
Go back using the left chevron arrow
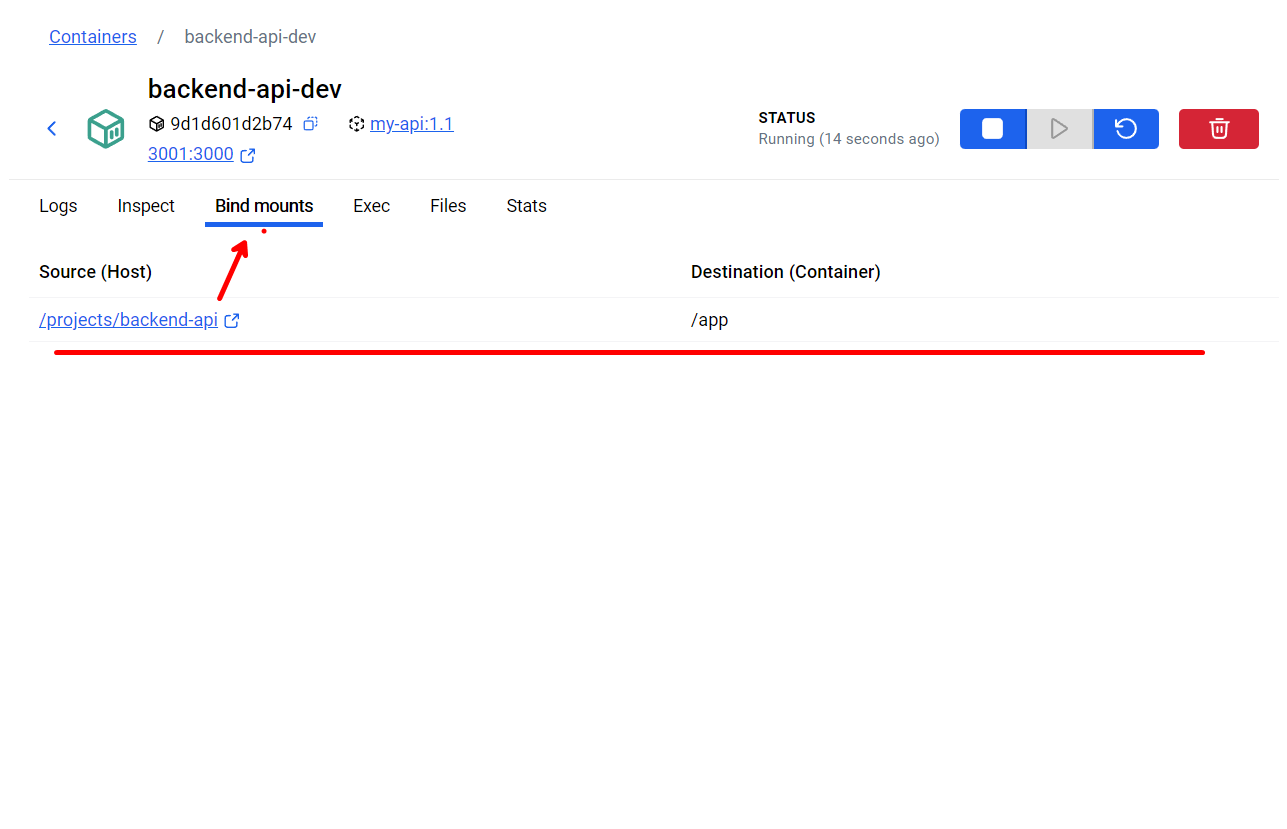pos(52,129)
